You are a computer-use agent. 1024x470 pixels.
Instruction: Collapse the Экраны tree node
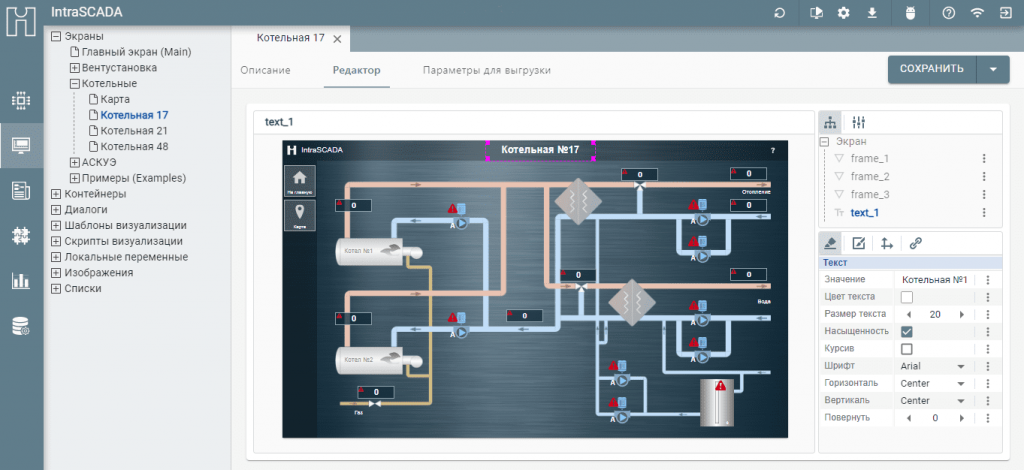pos(56,37)
